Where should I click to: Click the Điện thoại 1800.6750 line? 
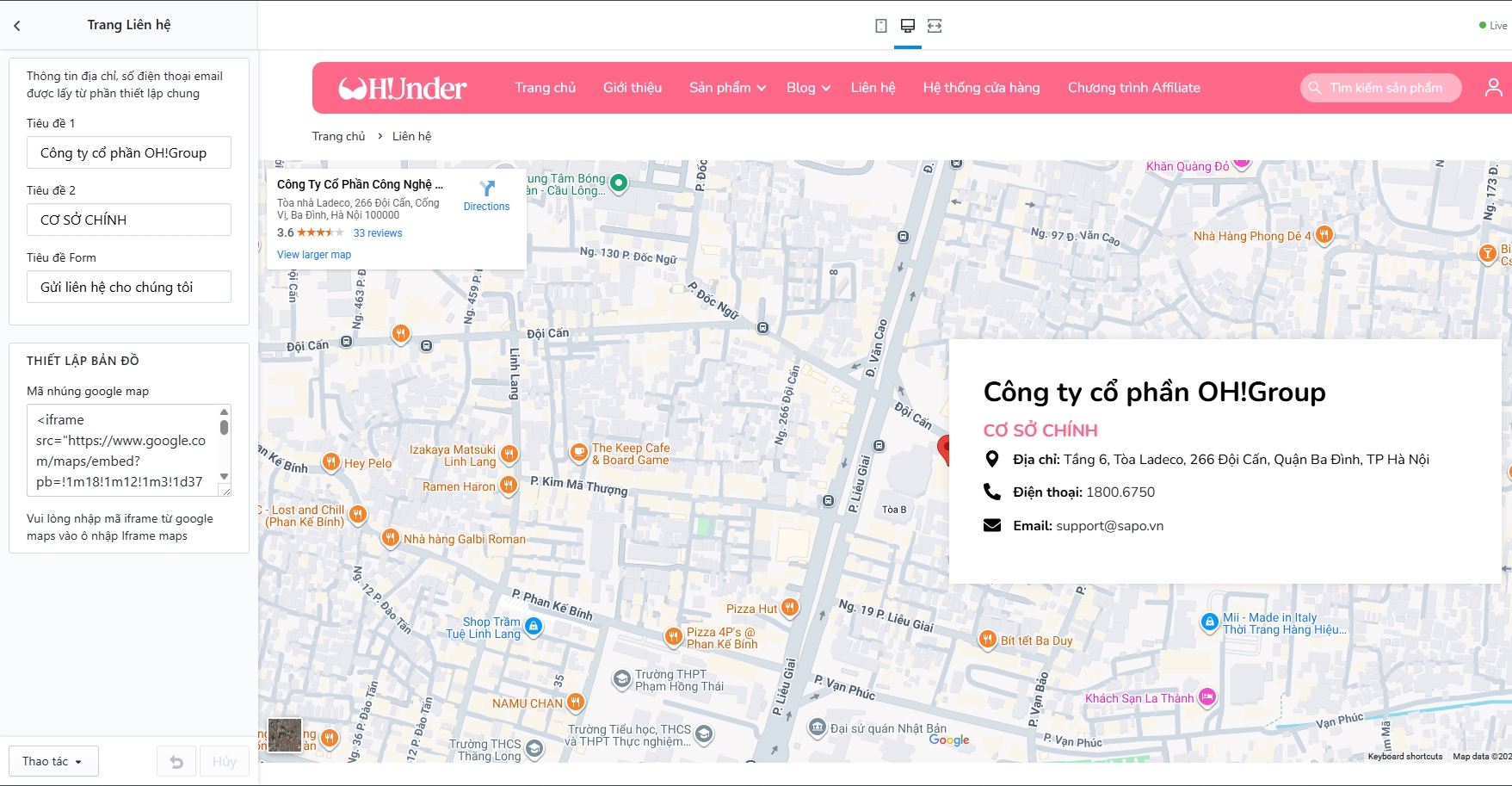point(1084,492)
